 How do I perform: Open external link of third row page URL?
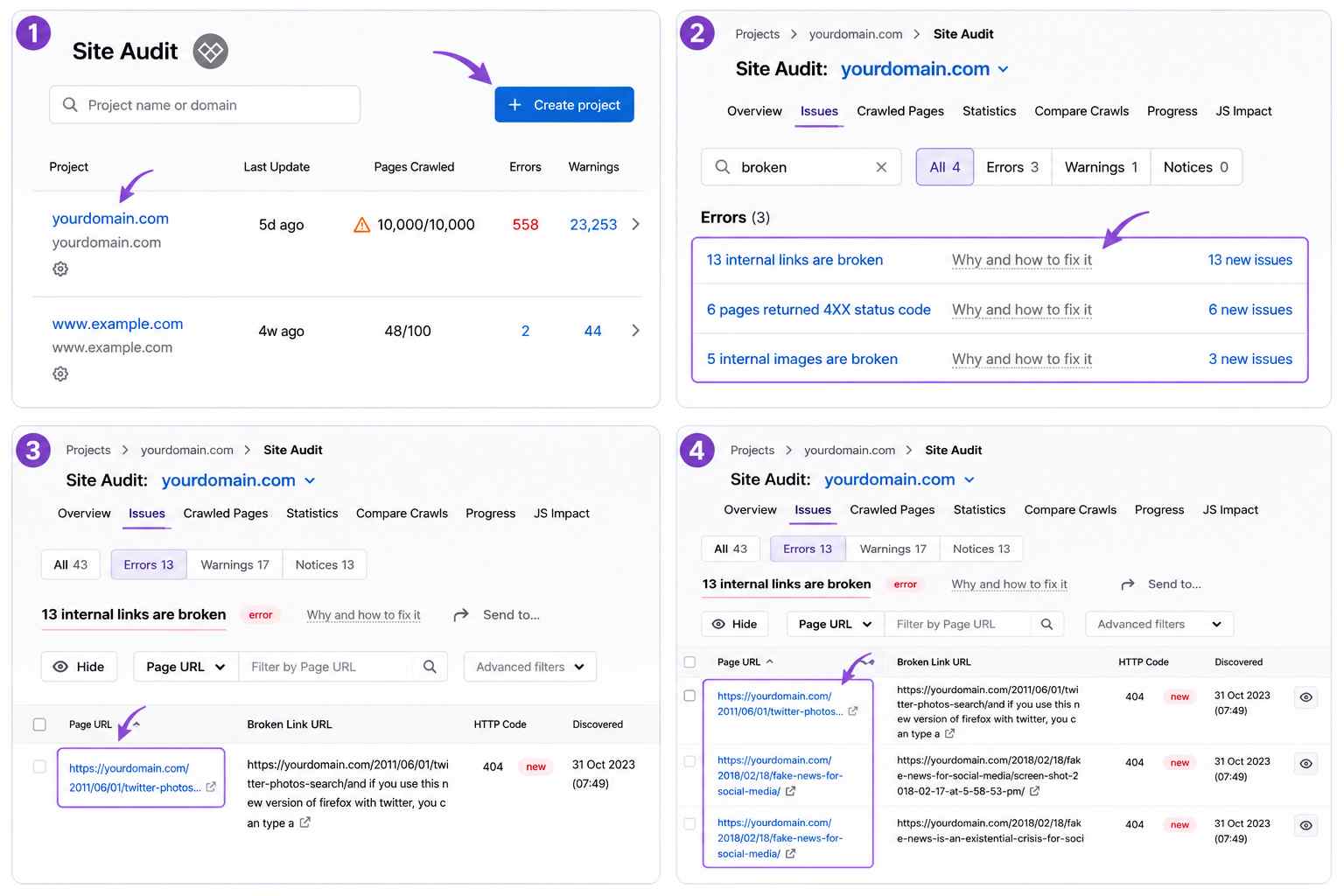(x=791, y=853)
